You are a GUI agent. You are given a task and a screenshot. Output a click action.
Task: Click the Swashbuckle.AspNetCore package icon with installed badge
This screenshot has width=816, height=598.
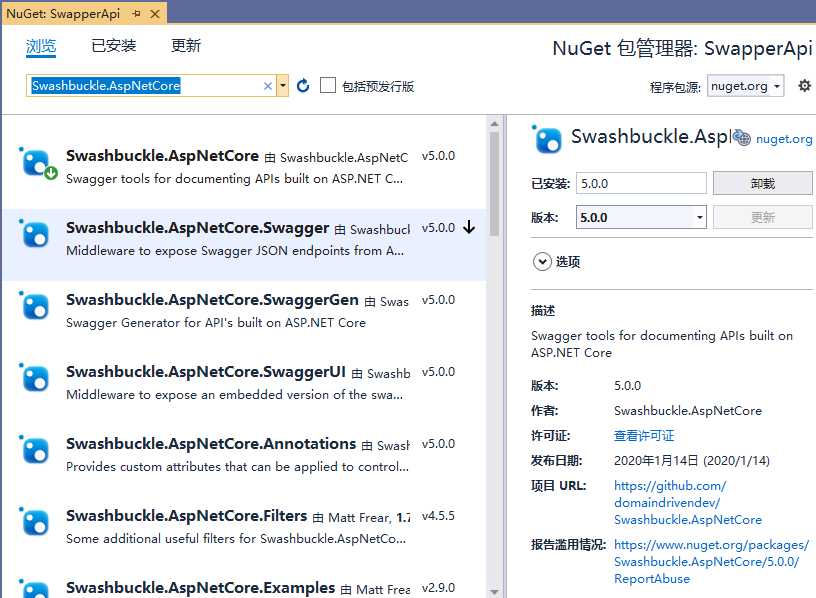coord(37,164)
